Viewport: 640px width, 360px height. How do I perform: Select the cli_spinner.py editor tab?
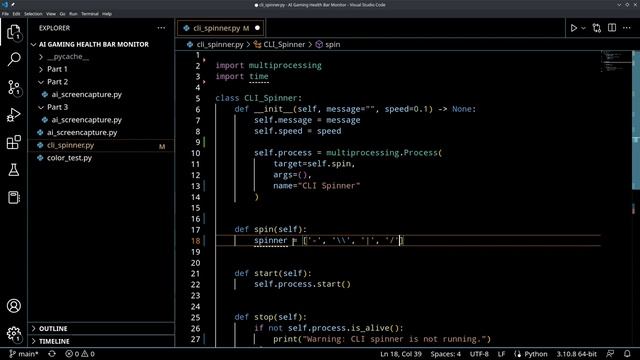[x=221, y=28]
